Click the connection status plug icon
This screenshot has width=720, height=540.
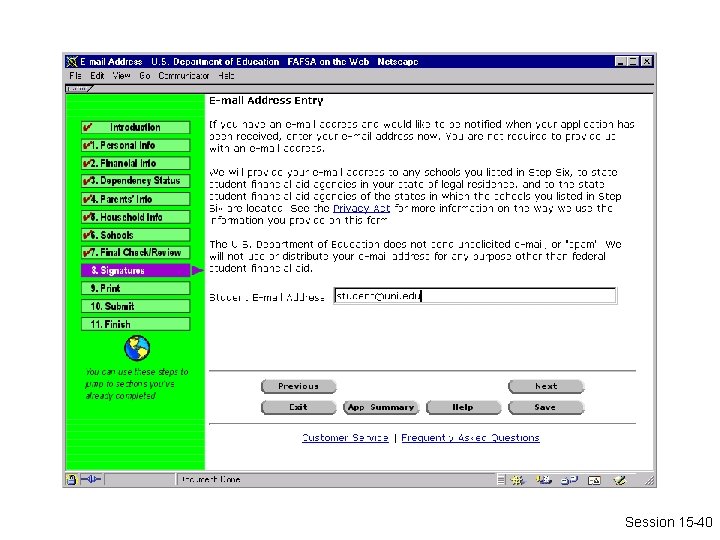pos(91,479)
